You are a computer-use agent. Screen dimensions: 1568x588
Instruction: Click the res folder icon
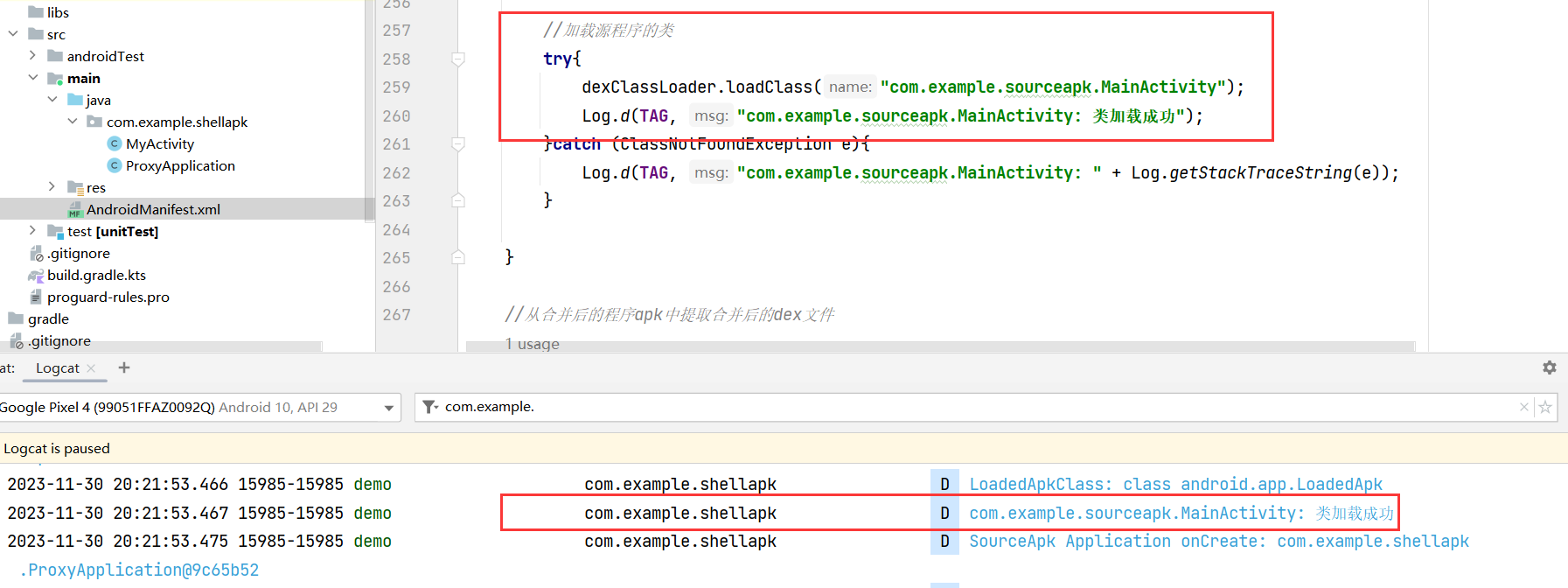click(75, 187)
